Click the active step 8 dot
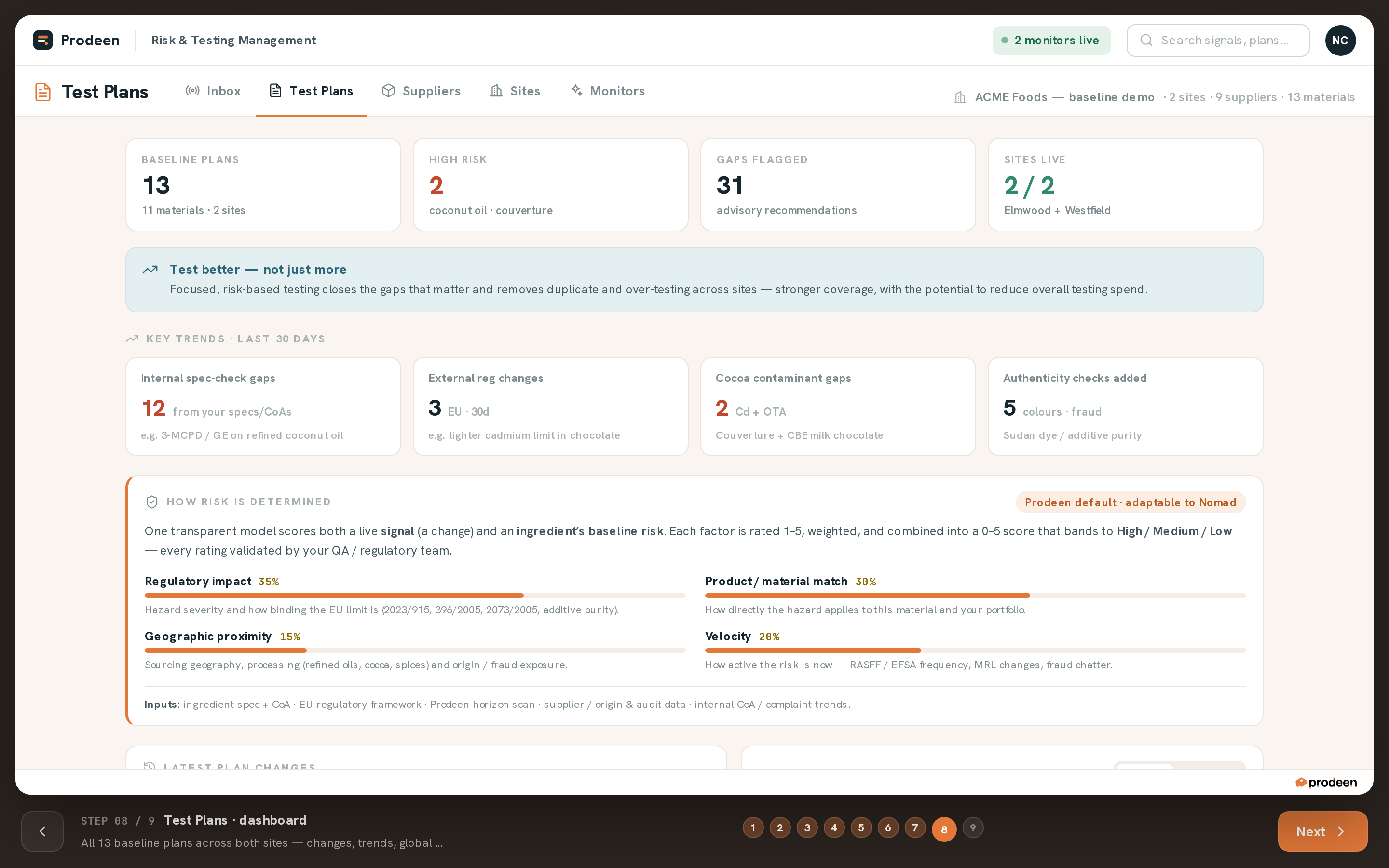Viewport: 1389px width, 868px height. tap(944, 829)
